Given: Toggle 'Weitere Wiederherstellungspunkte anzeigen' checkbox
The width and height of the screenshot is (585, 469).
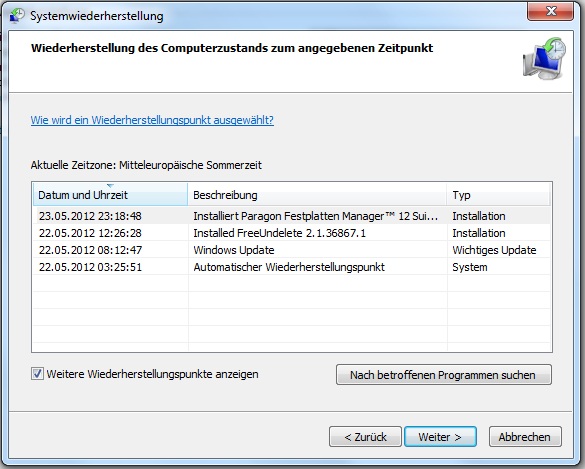Looking at the screenshot, I should click(x=37, y=373).
